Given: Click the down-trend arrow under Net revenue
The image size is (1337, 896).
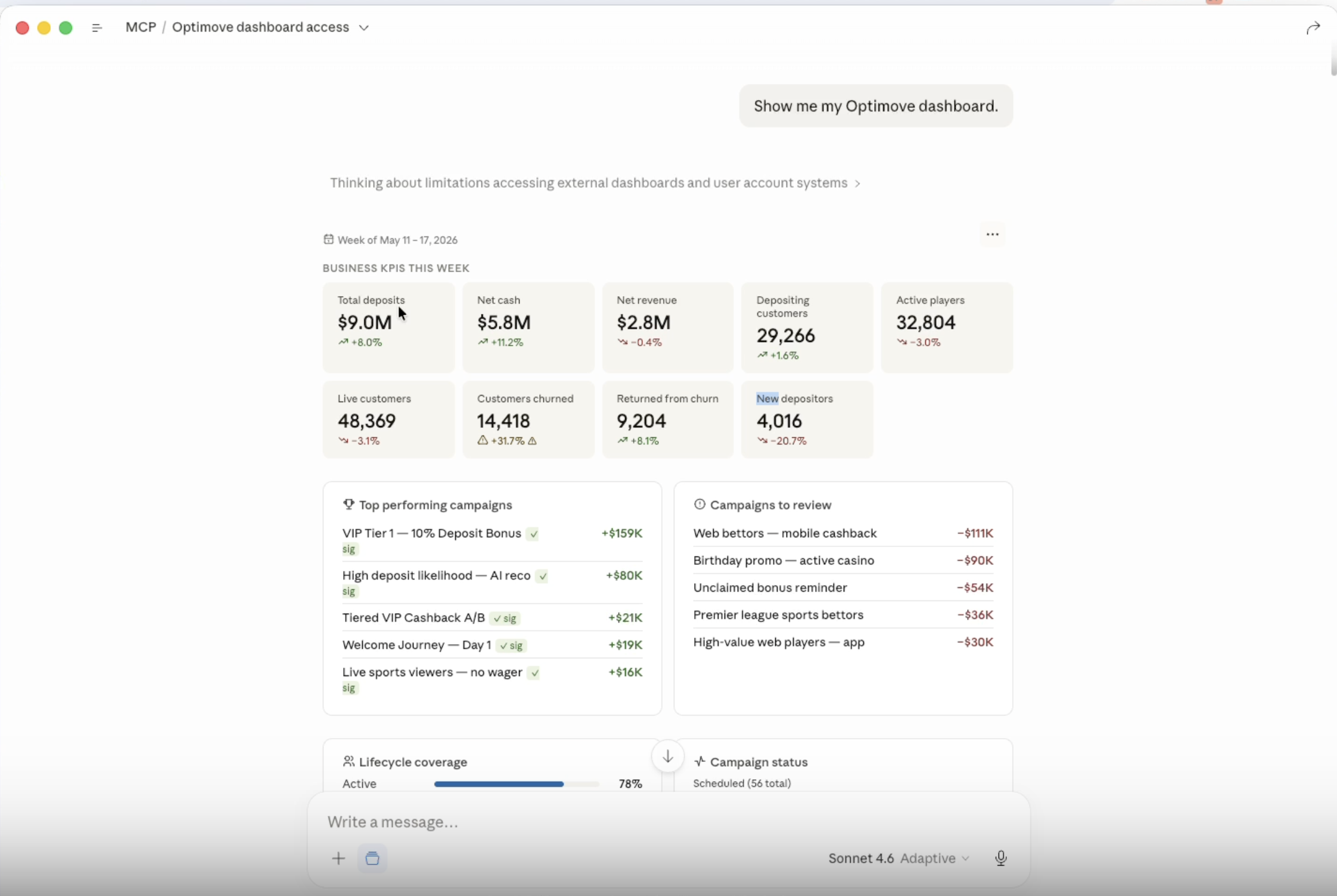Looking at the screenshot, I should (x=622, y=342).
